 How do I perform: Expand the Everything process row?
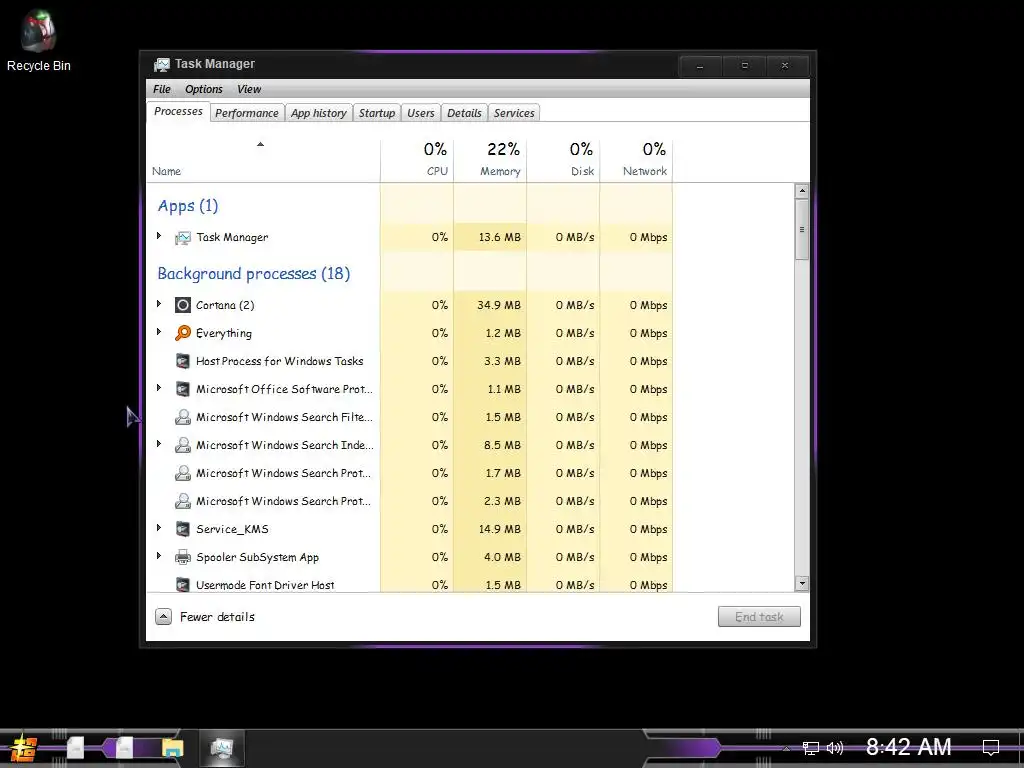pos(159,332)
